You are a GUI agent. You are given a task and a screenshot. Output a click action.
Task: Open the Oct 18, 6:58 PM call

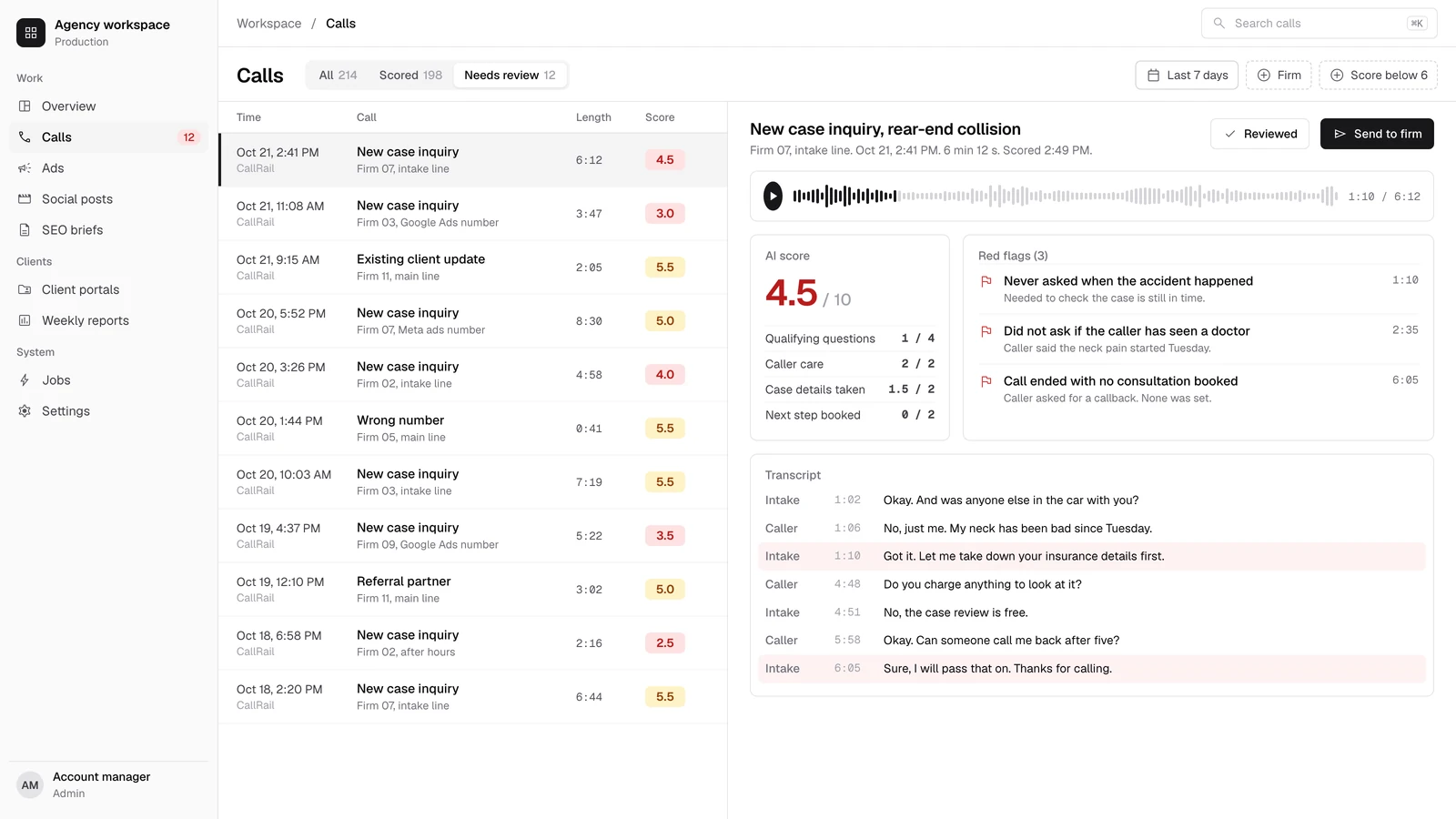coord(473,643)
